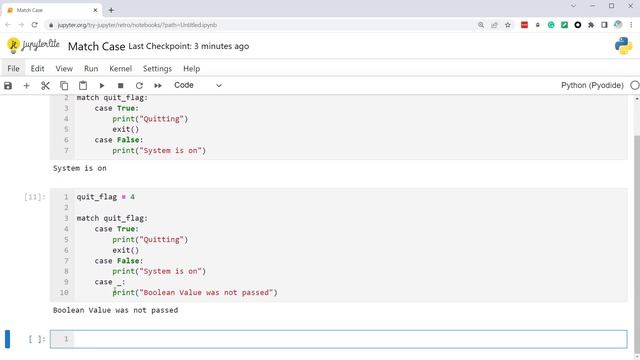Open a new browser tab
Screen dimensions: 640x360
pos(111,10)
